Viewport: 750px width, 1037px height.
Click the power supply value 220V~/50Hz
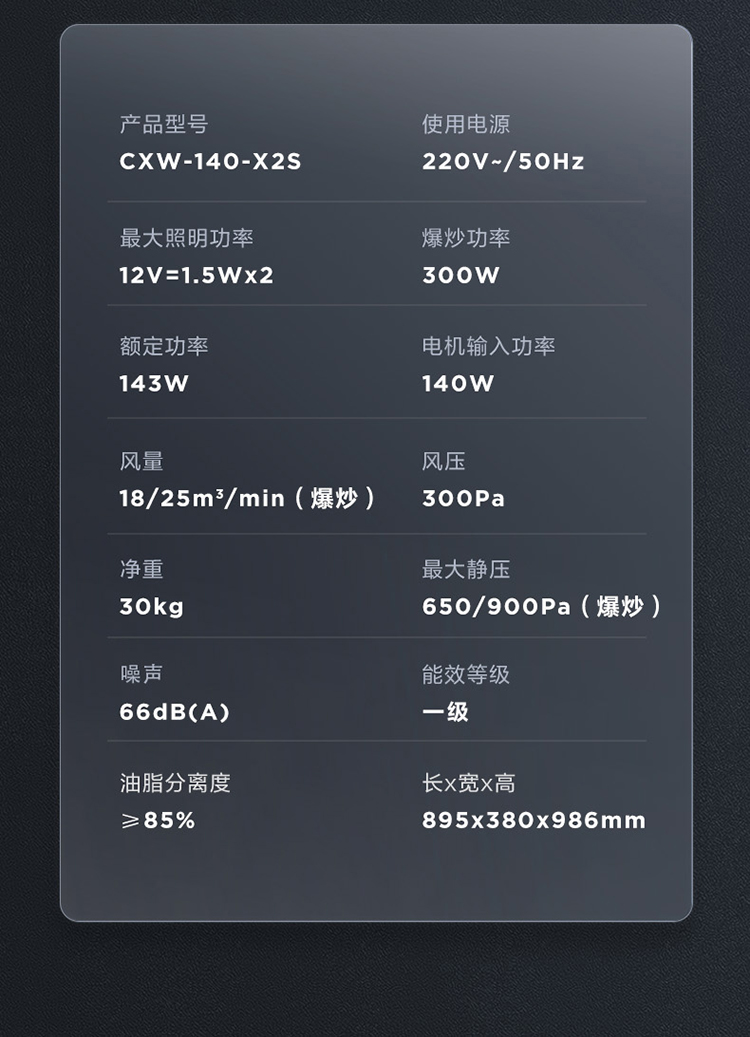(503, 162)
